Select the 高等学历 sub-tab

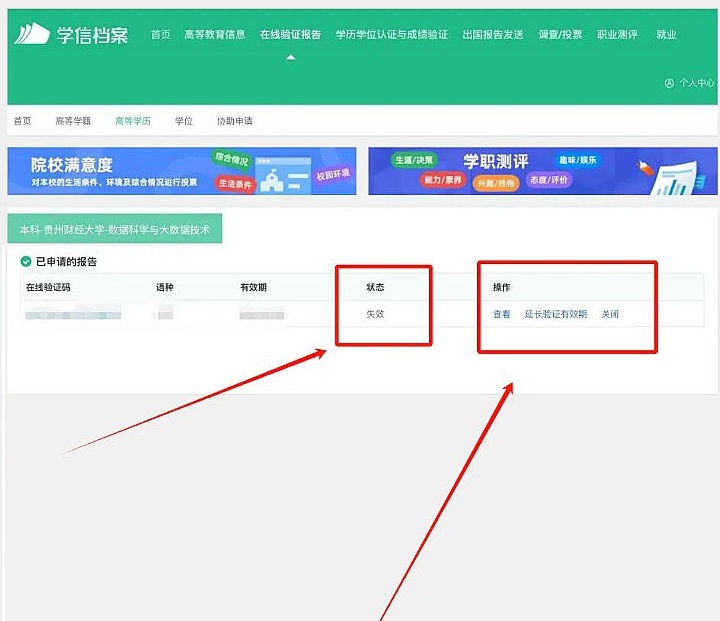click(x=132, y=121)
